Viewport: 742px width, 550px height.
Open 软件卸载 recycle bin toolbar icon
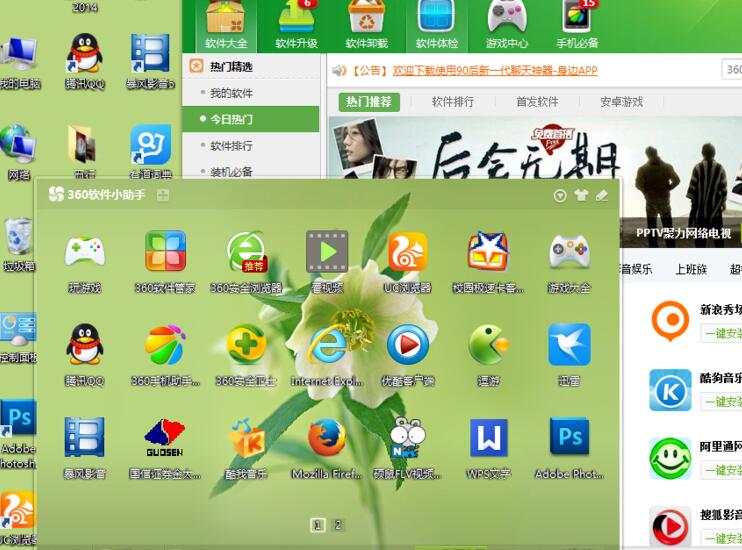[367, 25]
